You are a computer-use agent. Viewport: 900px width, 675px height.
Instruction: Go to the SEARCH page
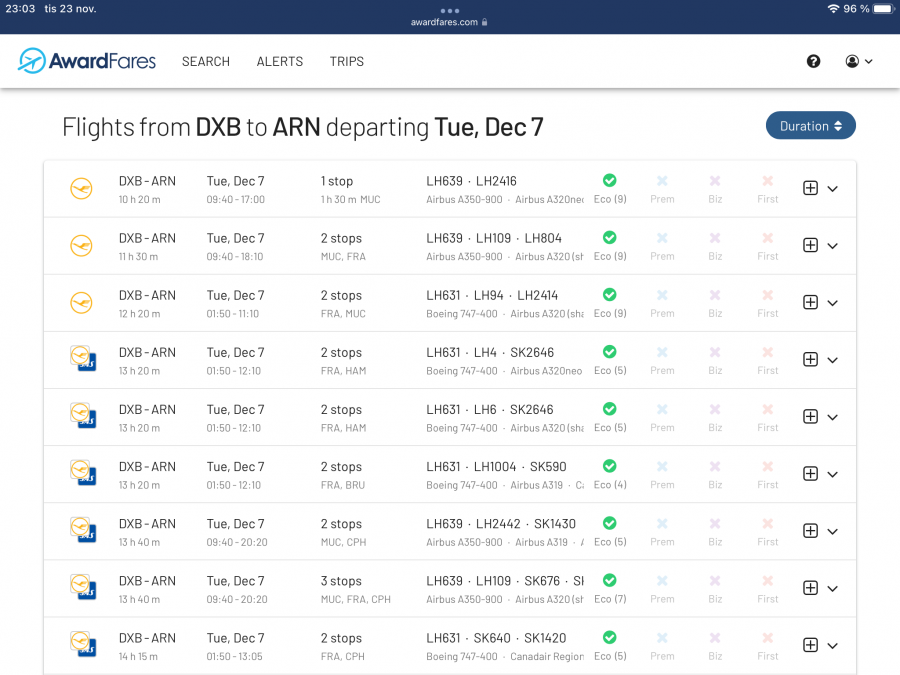206,61
